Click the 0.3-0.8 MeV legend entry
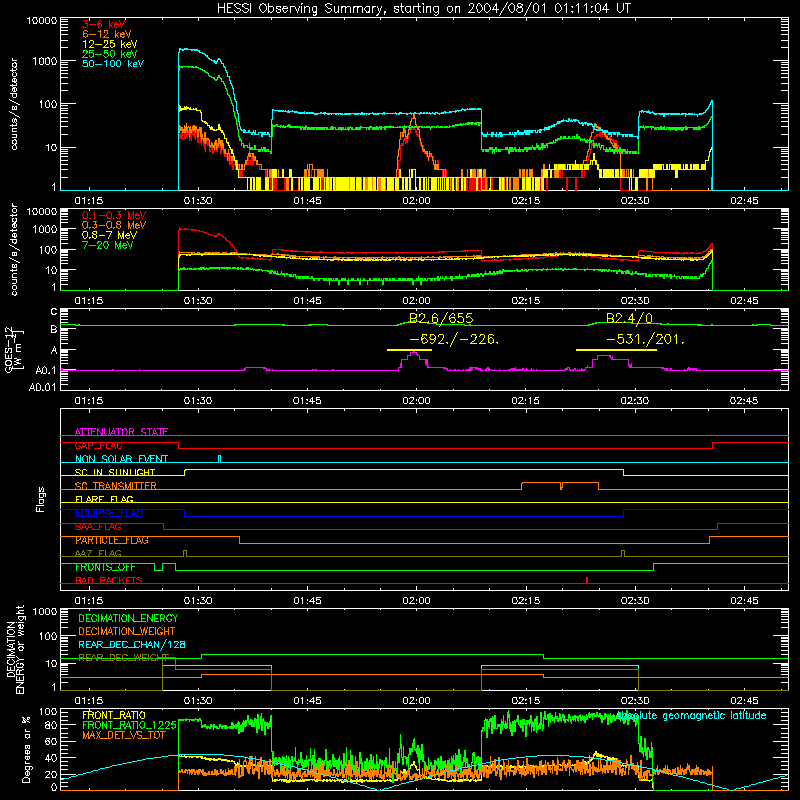This screenshot has width=800, height=800. pyautogui.click(x=114, y=225)
